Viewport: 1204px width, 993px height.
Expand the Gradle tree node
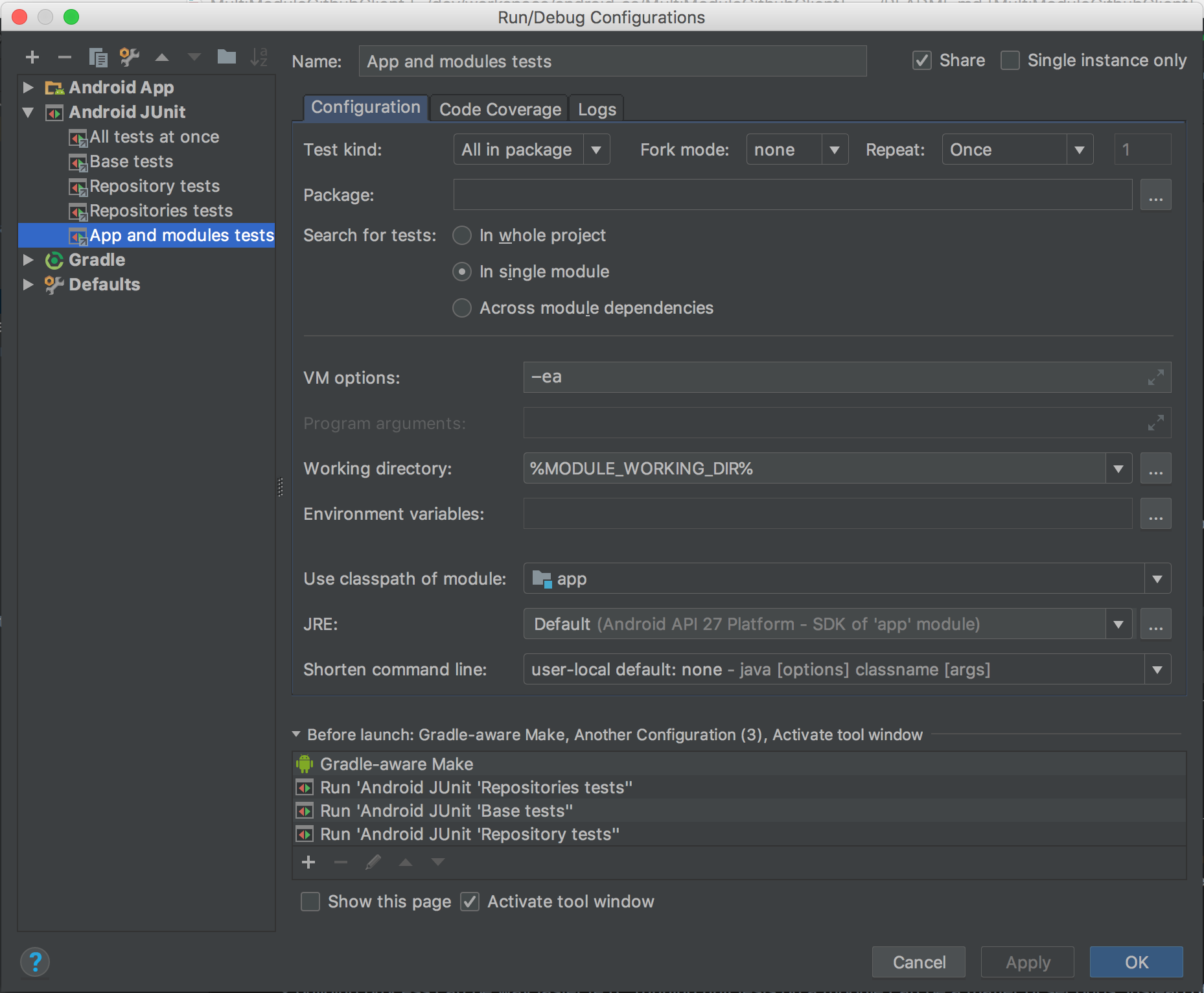click(x=28, y=260)
